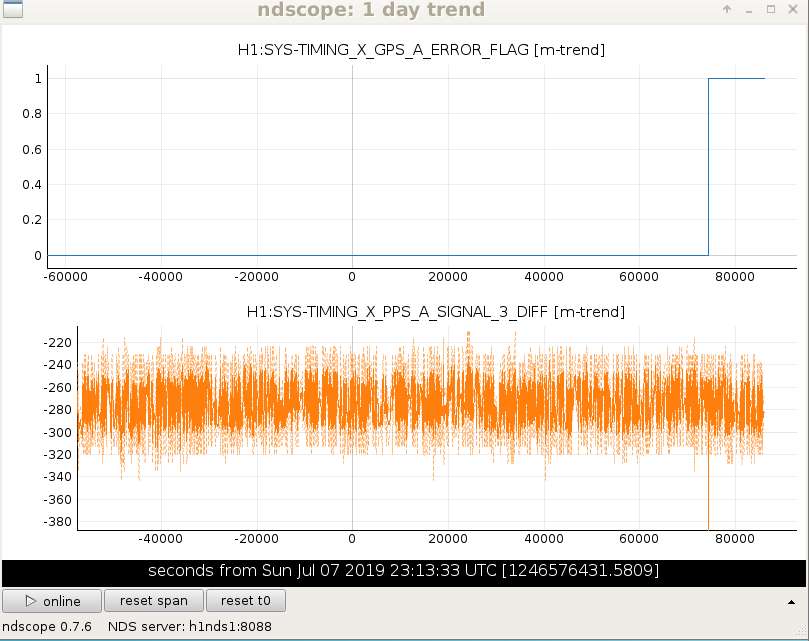Click the black time reference bar showing Jul 07 2019
Screen dimensions: 809x641
tap(403, 573)
